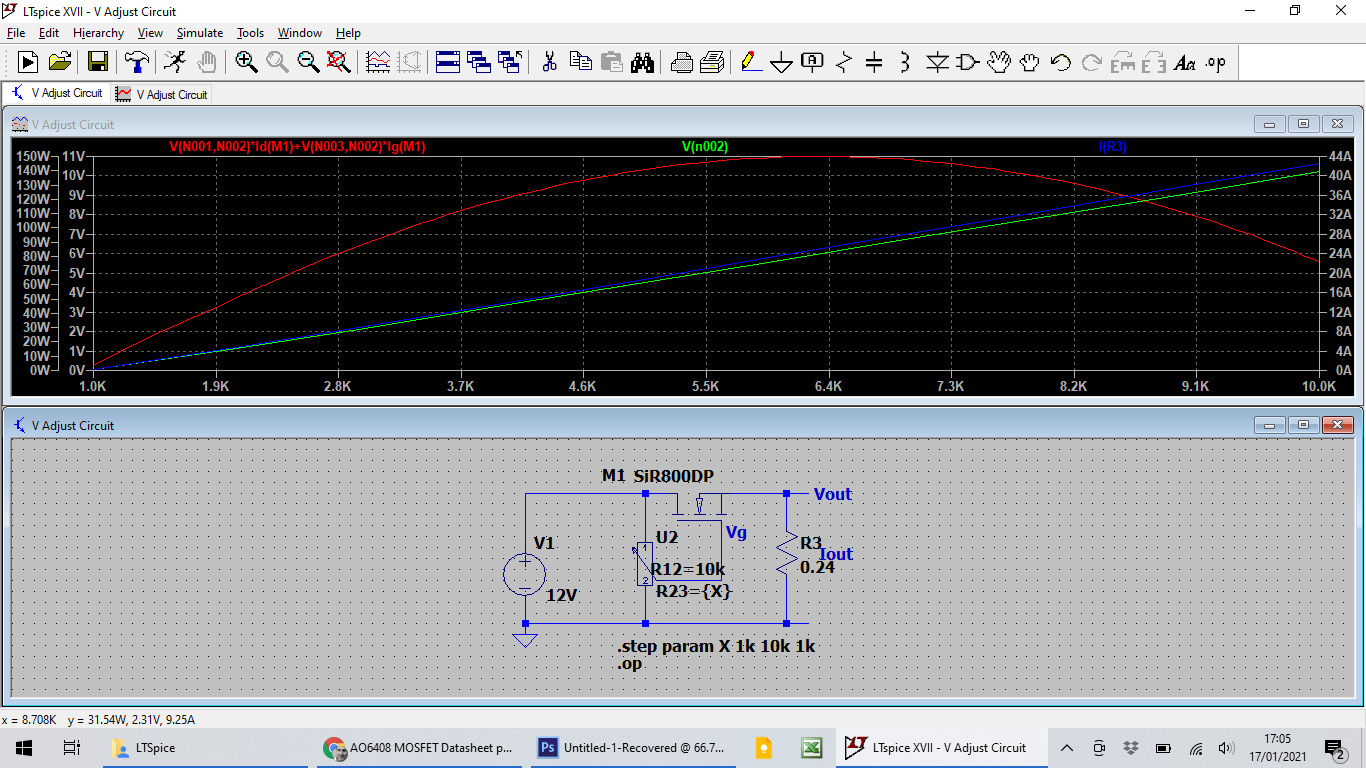Switch to the schematic V Adjust Circuit tab
This screenshot has height=768, width=1366.
click(x=57, y=93)
